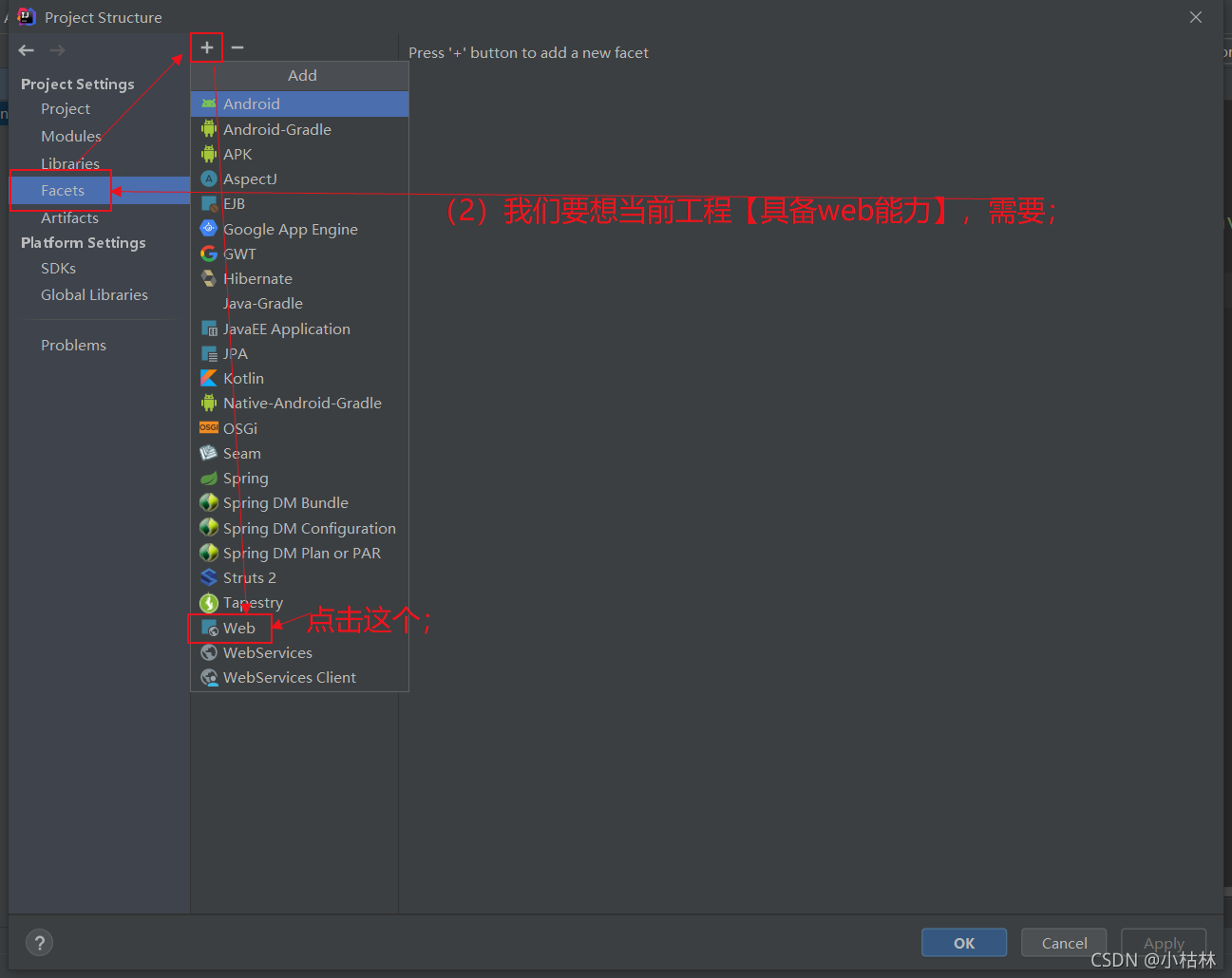
Task: Click the Hibernate icon
Action: (x=209, y=278)
